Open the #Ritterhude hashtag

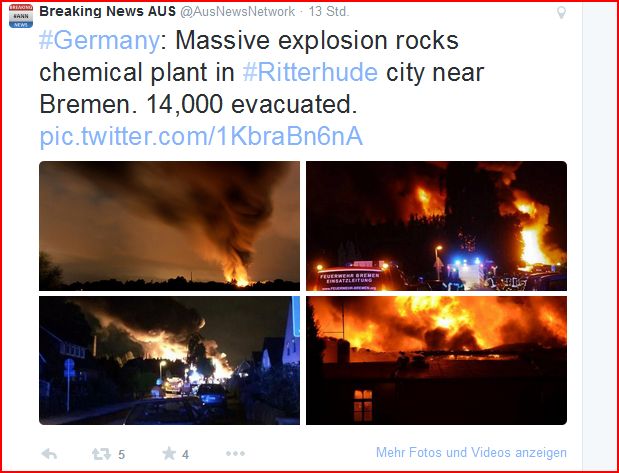(310, 73)
